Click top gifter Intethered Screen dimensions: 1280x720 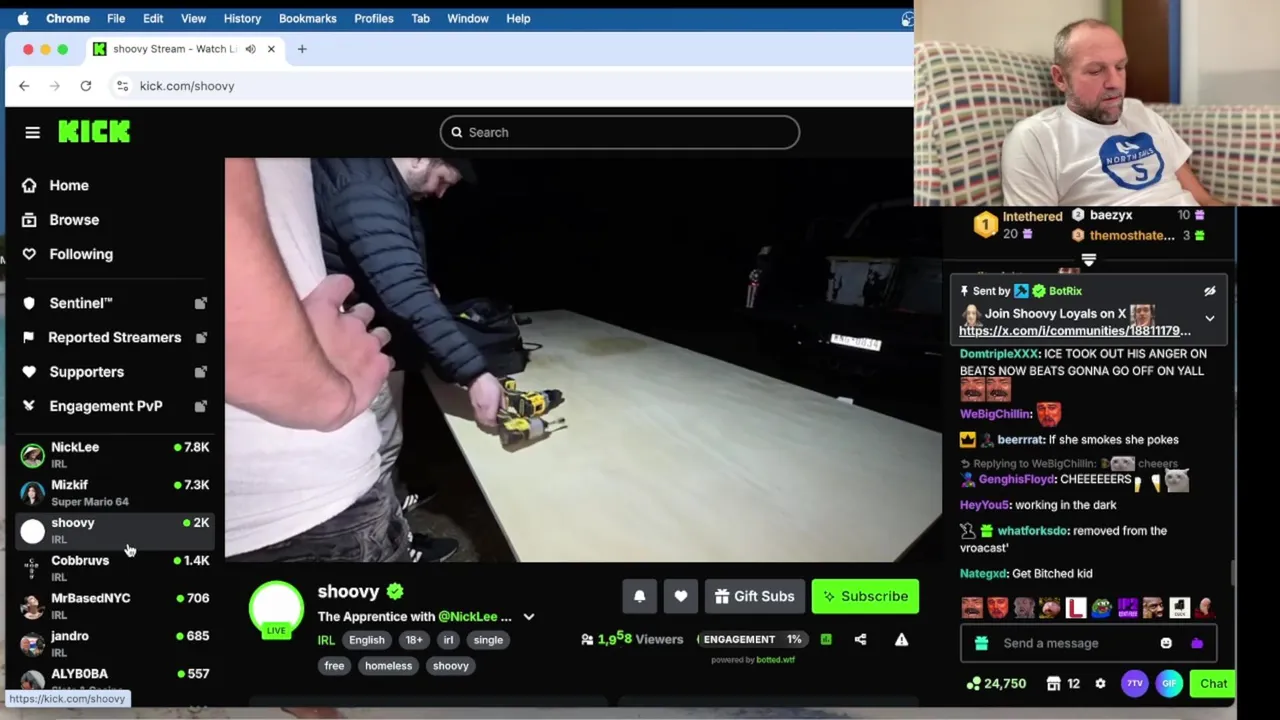pyautogui.click(x=1032, y=217)
